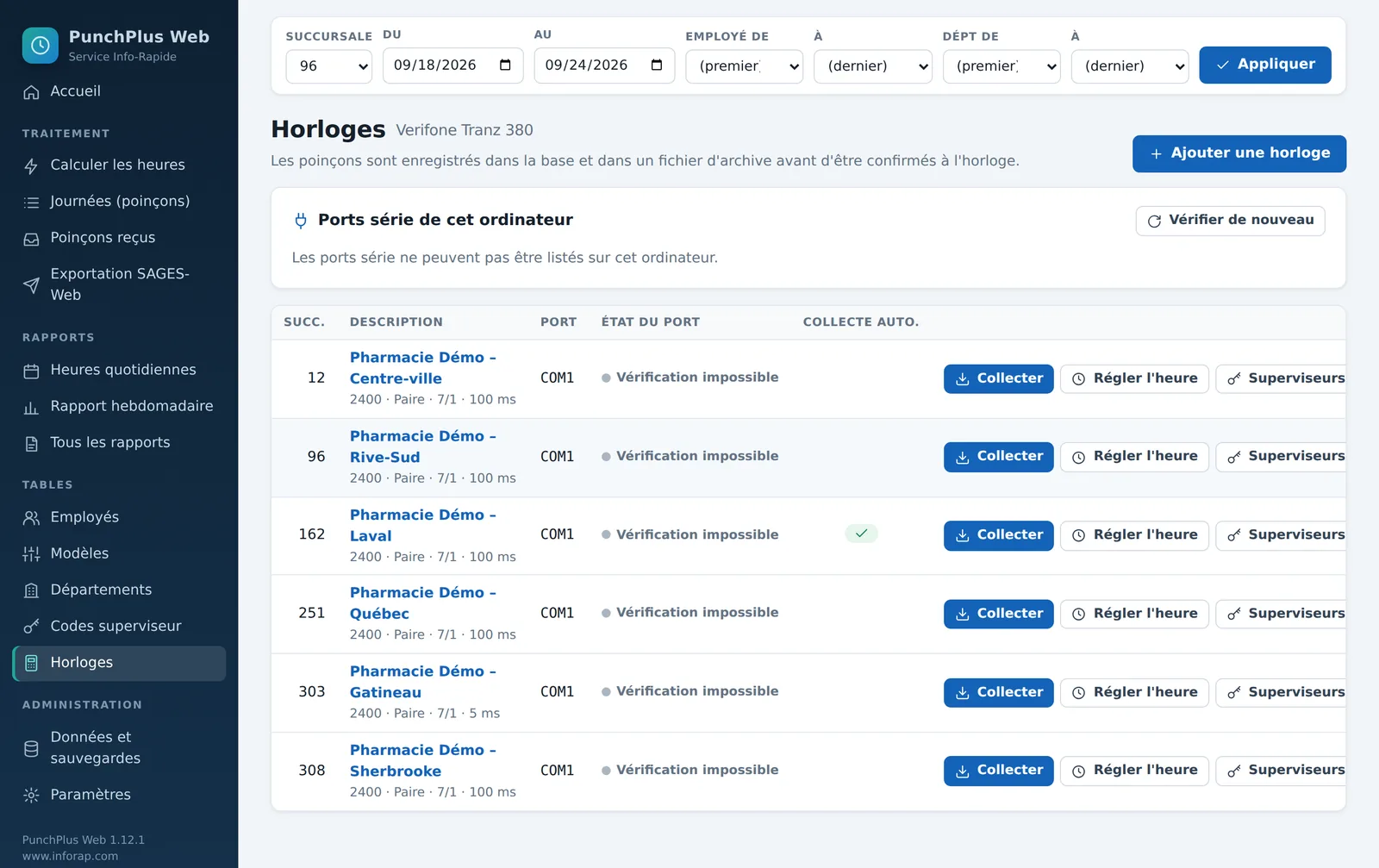1379x868 pixels.
Task: Click the Accueil home icon
Action: point(31,92)
